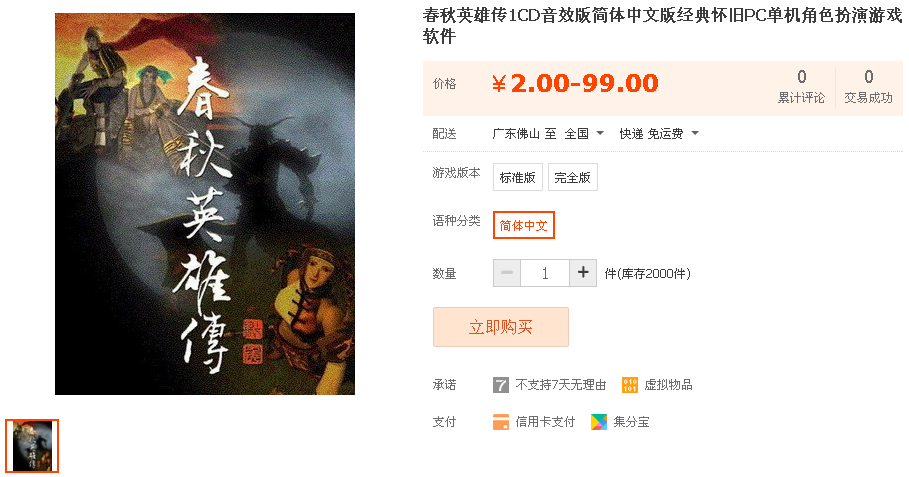Open the 交易成功 successful transactions count
The height and width of the screenshot is (477, 909).
(x=868, y=87)
